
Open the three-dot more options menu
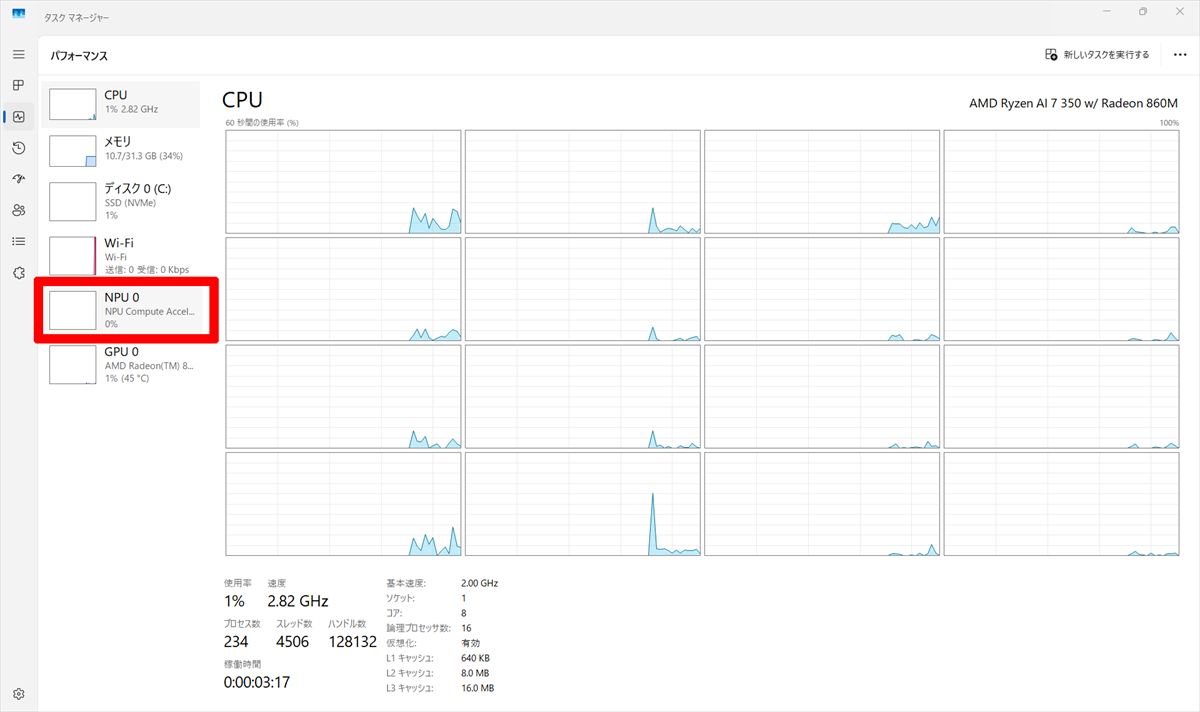pyautogui.click(x=1180, y=55)
